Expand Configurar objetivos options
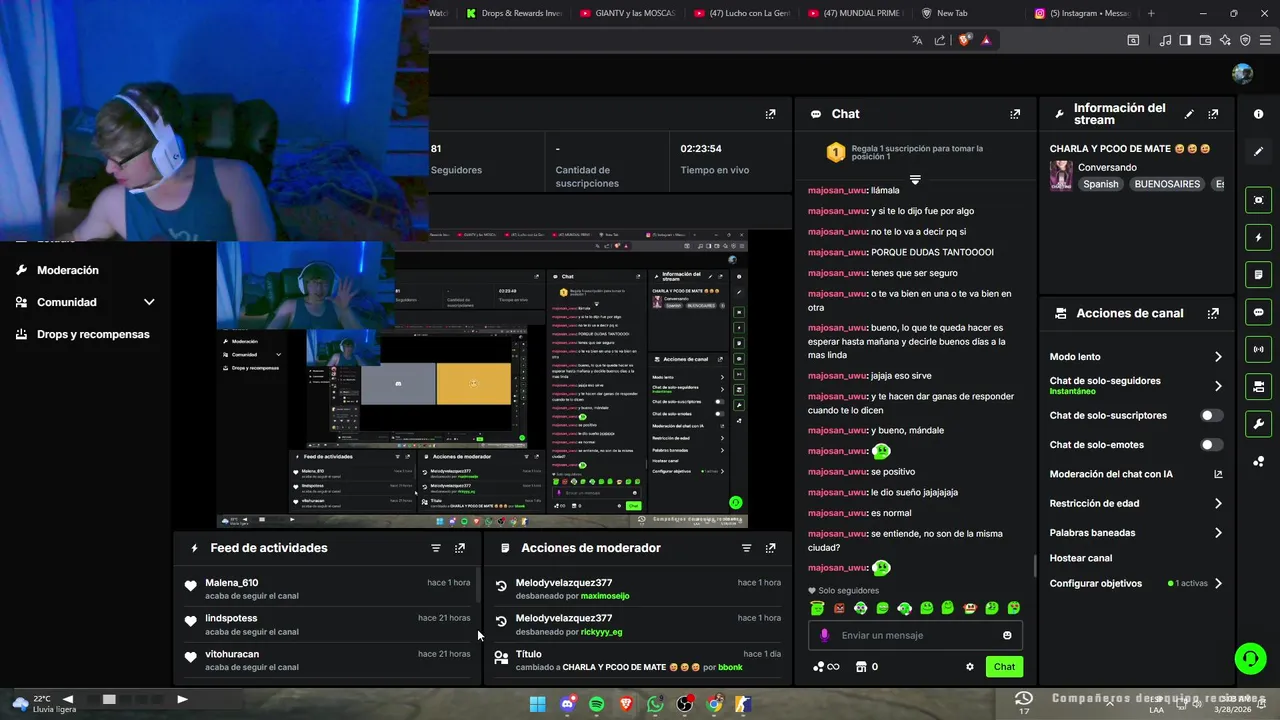 pyautogui.click(x=1218, y=583)
